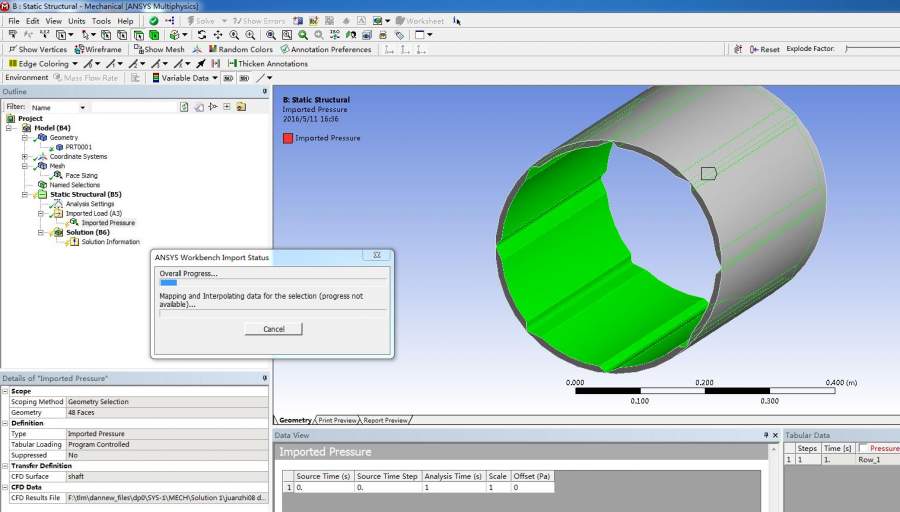The image size is (900, 512).
Task: Pin the Data View panel
Action: click(x=766, y=435)
